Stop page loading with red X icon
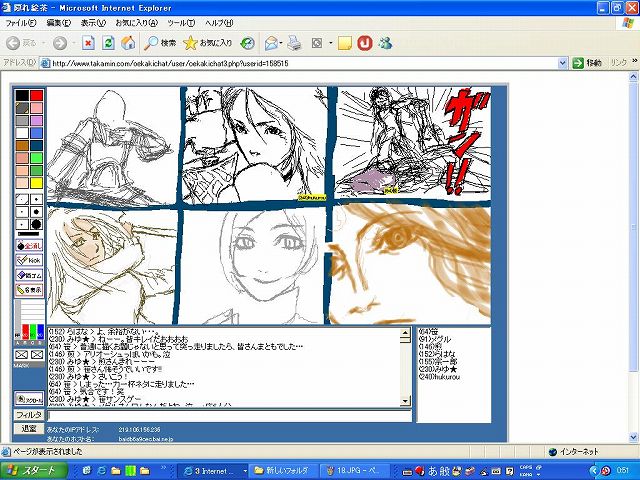 click(x=88, y=43)
